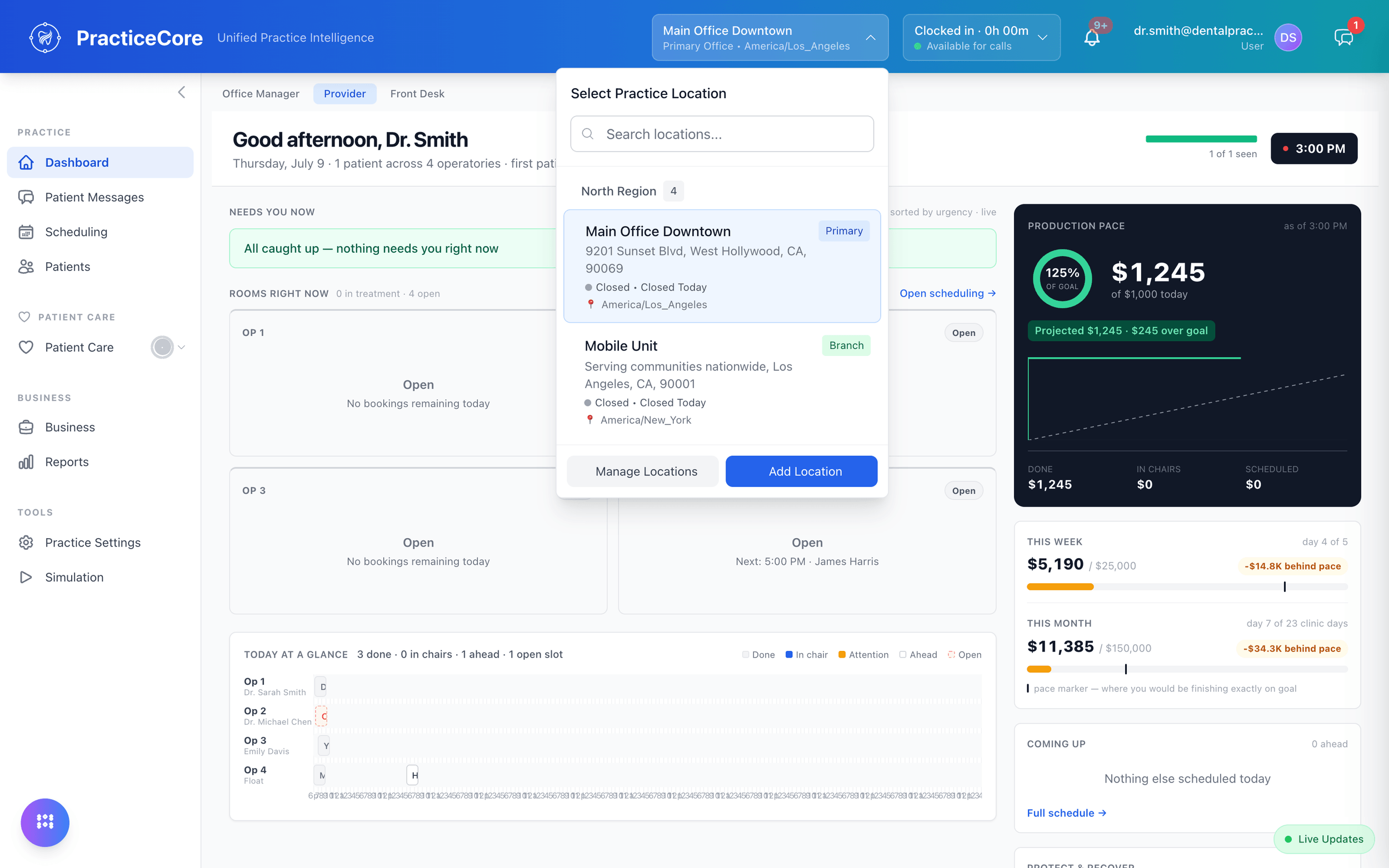1389x868 pixels.
Task: Follow the Full schedule link
Action: 1066,812
